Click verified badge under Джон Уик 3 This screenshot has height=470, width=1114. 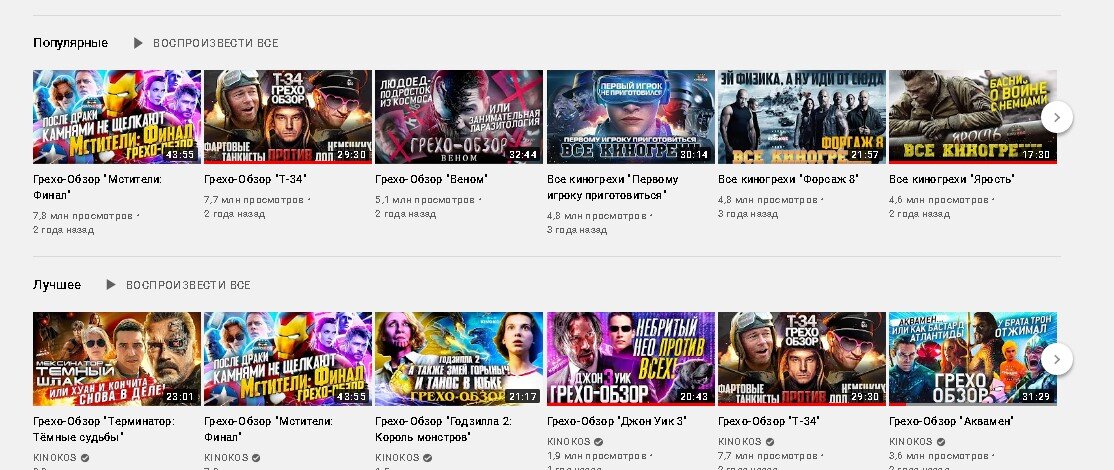(x=598, y=442)
